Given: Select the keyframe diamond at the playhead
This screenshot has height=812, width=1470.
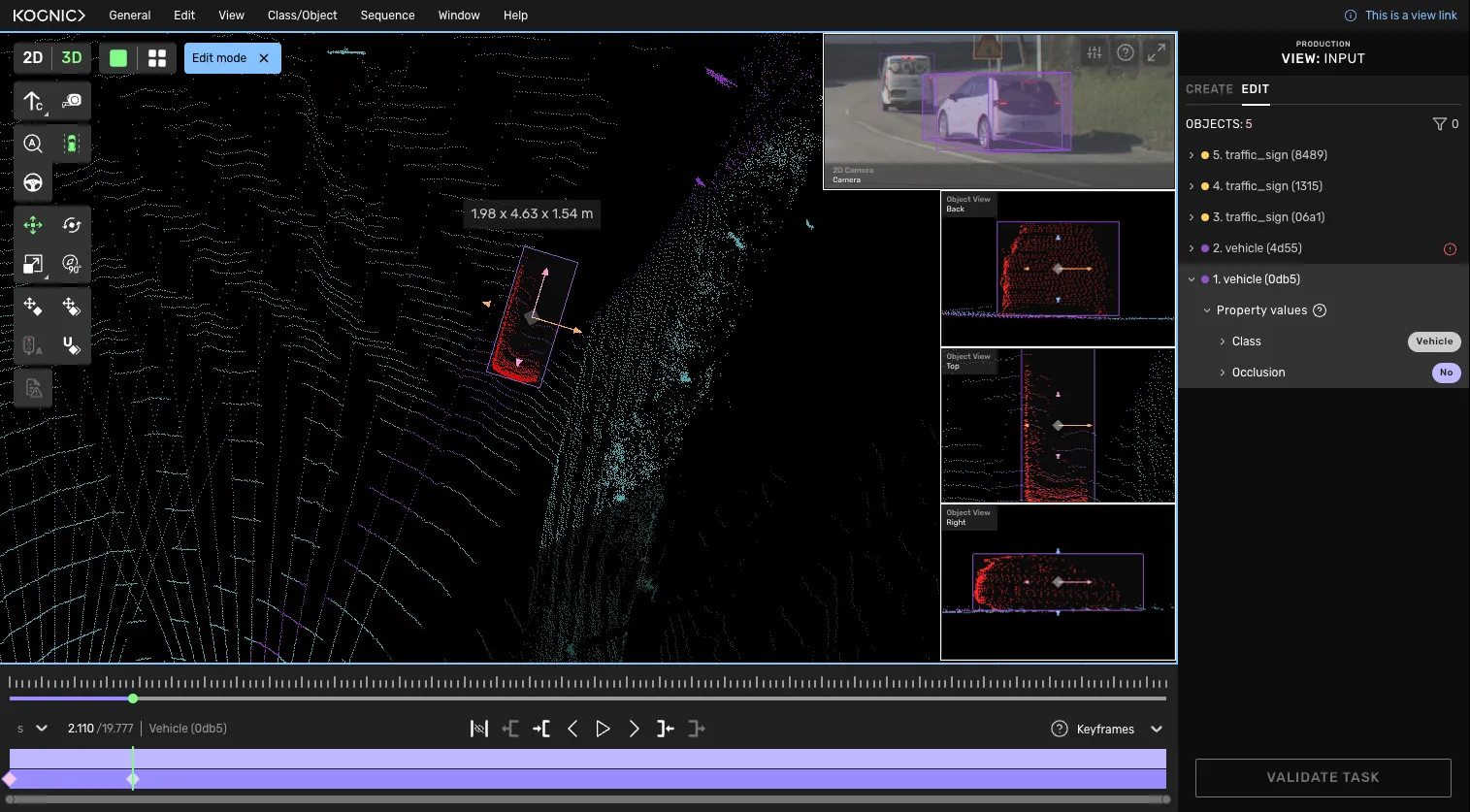Looking at the screenshot, I should click(133, 779).
